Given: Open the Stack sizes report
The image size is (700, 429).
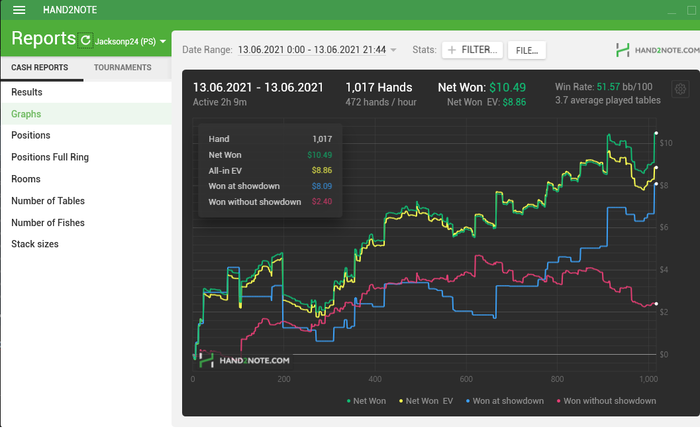Looking at the screenshot, I should (86, 244).
